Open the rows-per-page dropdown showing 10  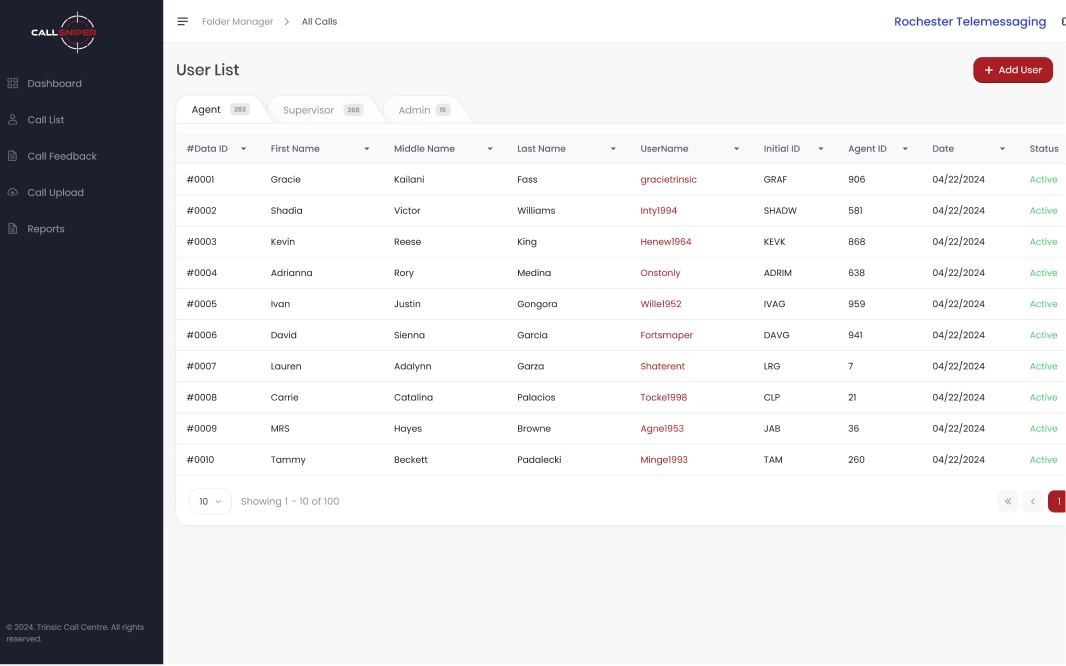pyautogui.click(x=210, y=502)
